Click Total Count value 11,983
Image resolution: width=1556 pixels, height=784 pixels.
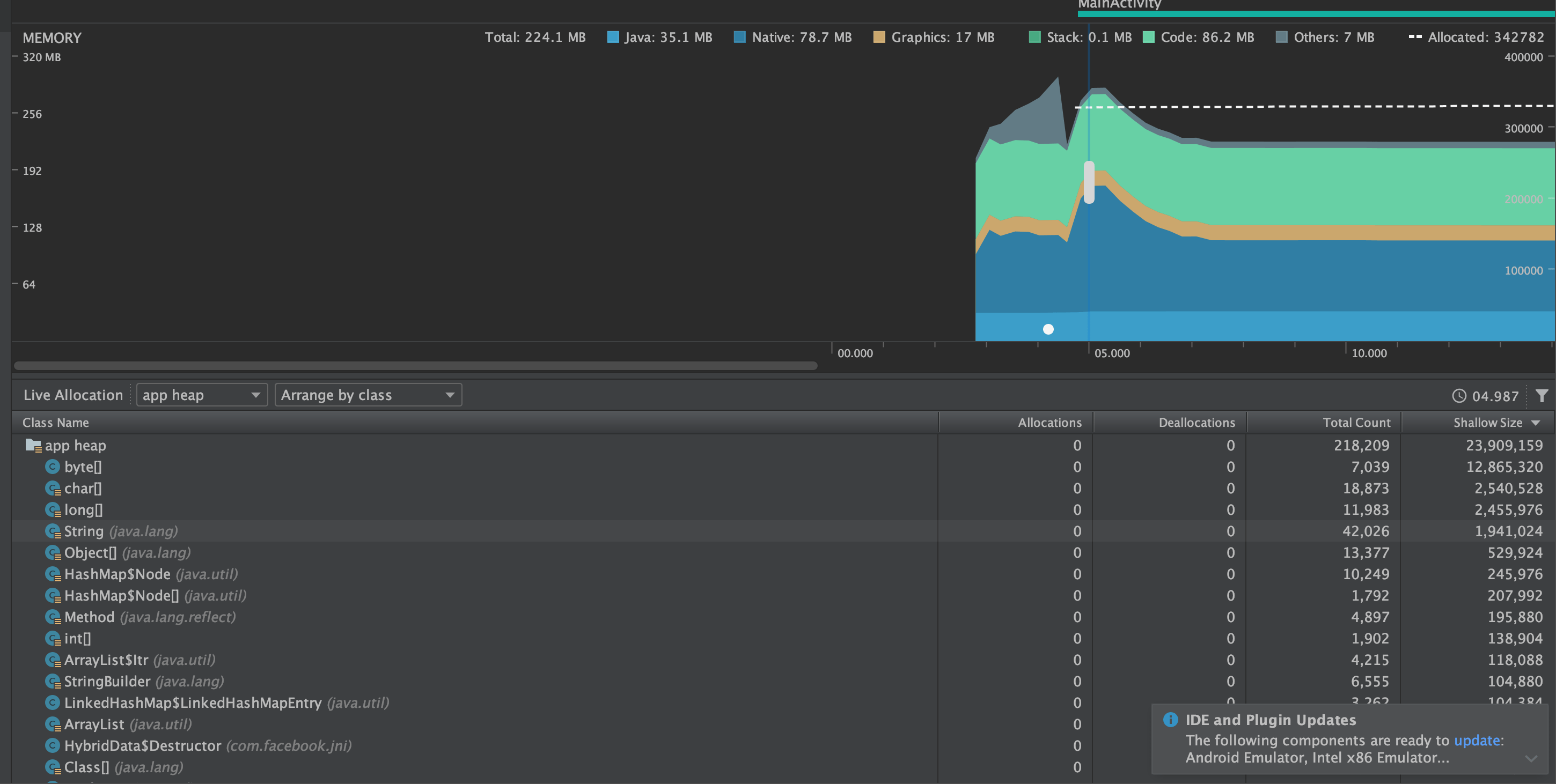point(1366,509)
